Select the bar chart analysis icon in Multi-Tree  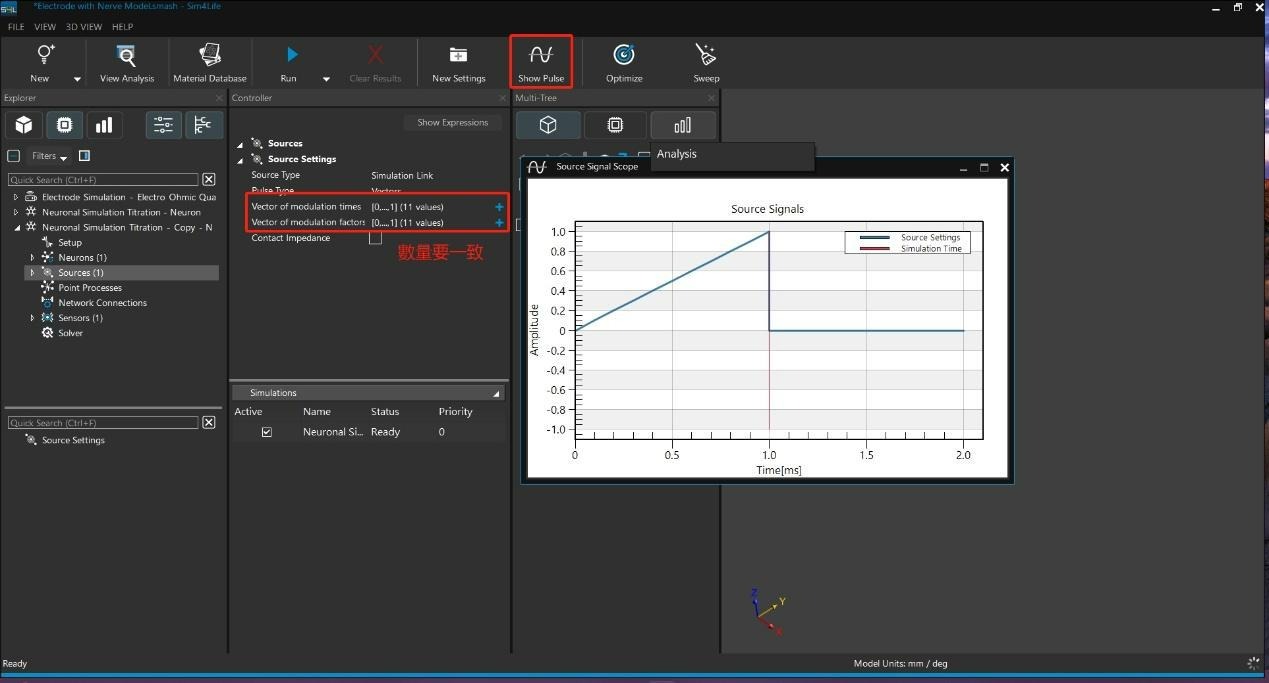click(x=682, y=125)
